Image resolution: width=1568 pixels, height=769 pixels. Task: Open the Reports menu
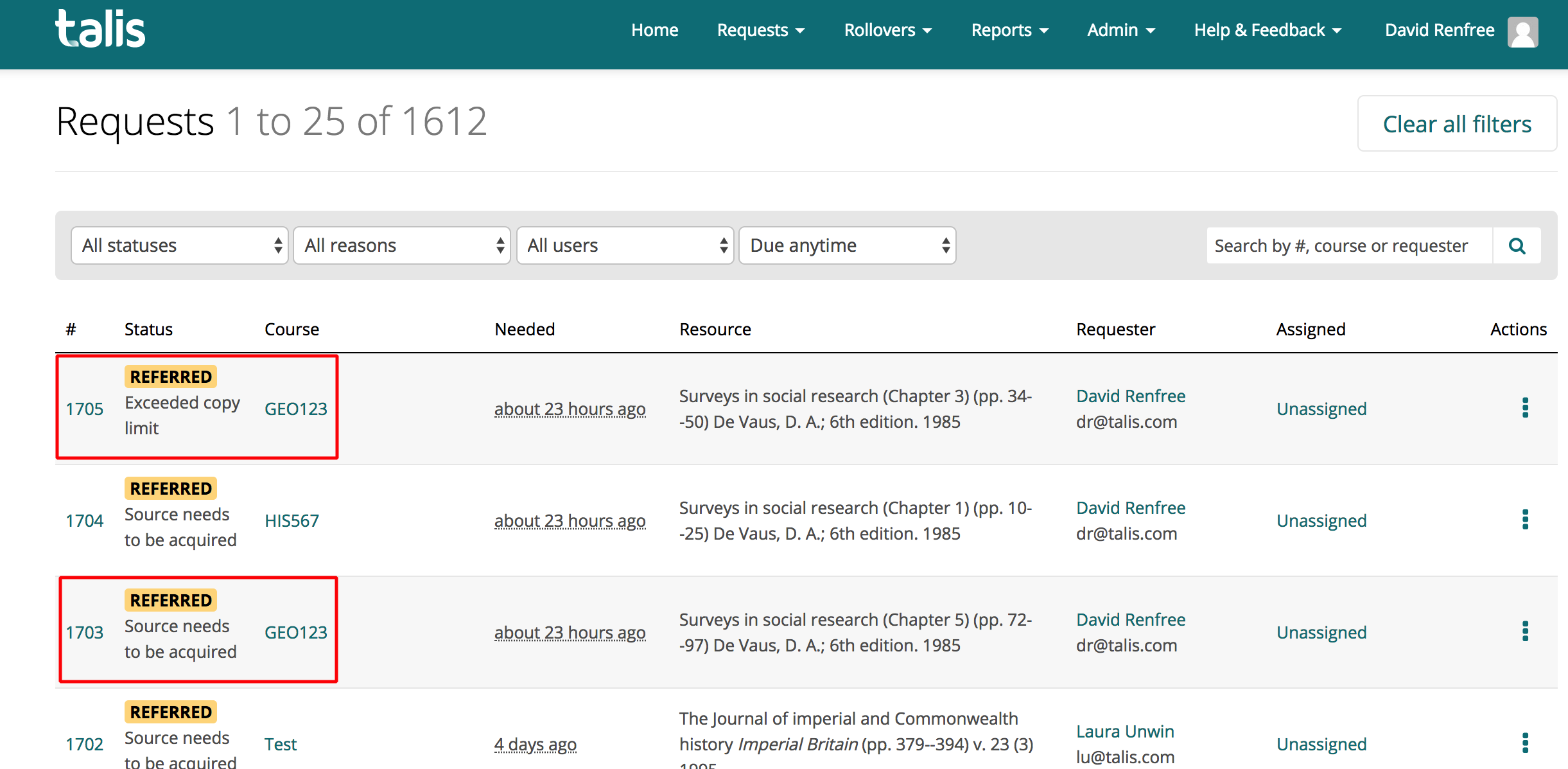[1009, 30]
